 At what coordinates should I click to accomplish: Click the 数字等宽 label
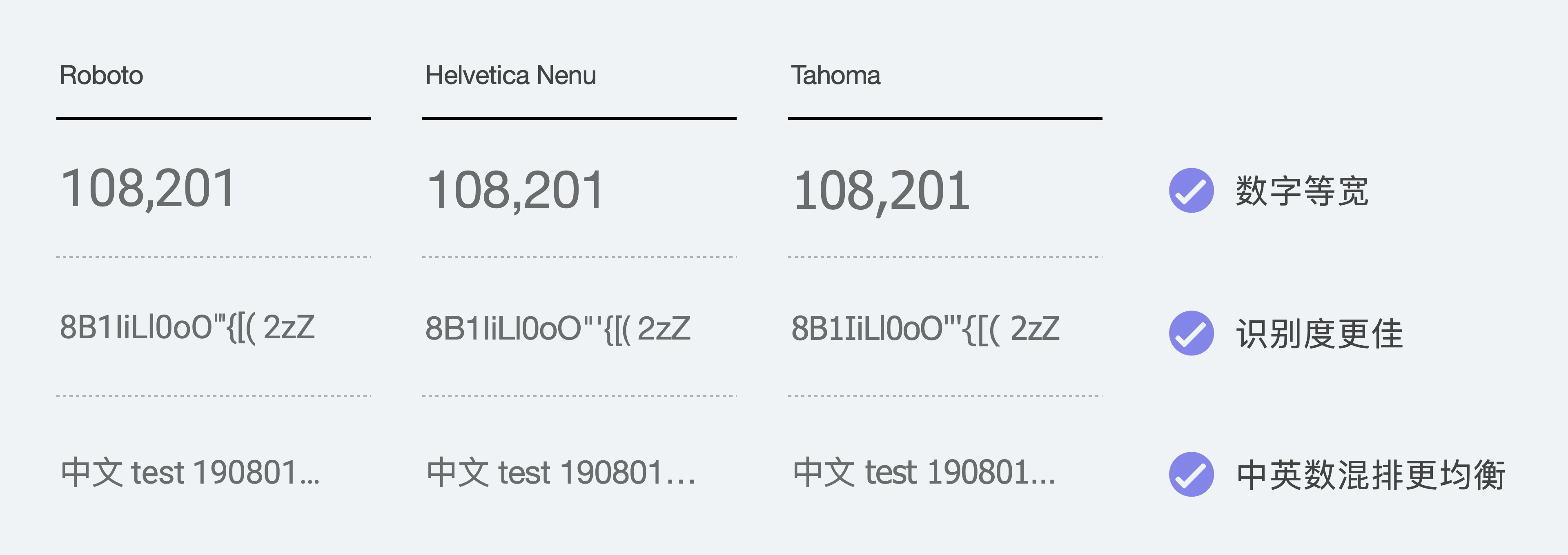[x=1302, y=191]
